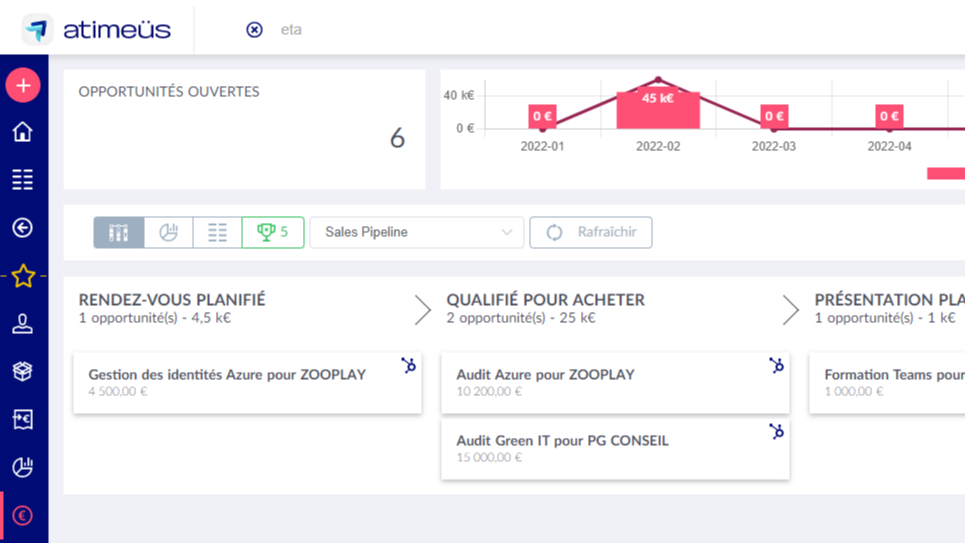Click the pink plus create button
Image resolution: width=965 pixels, height=543 pixels.
(23, 86)
